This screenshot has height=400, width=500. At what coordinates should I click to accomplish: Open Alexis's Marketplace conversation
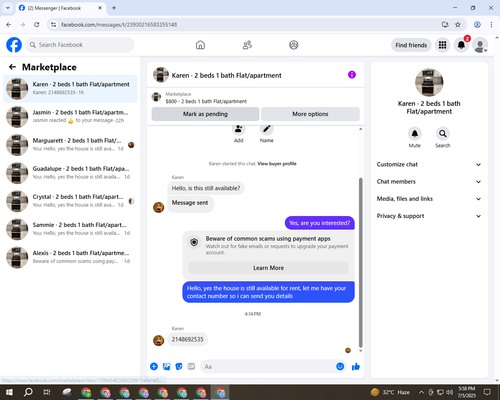pyautogui.click(x=70, y=257)
